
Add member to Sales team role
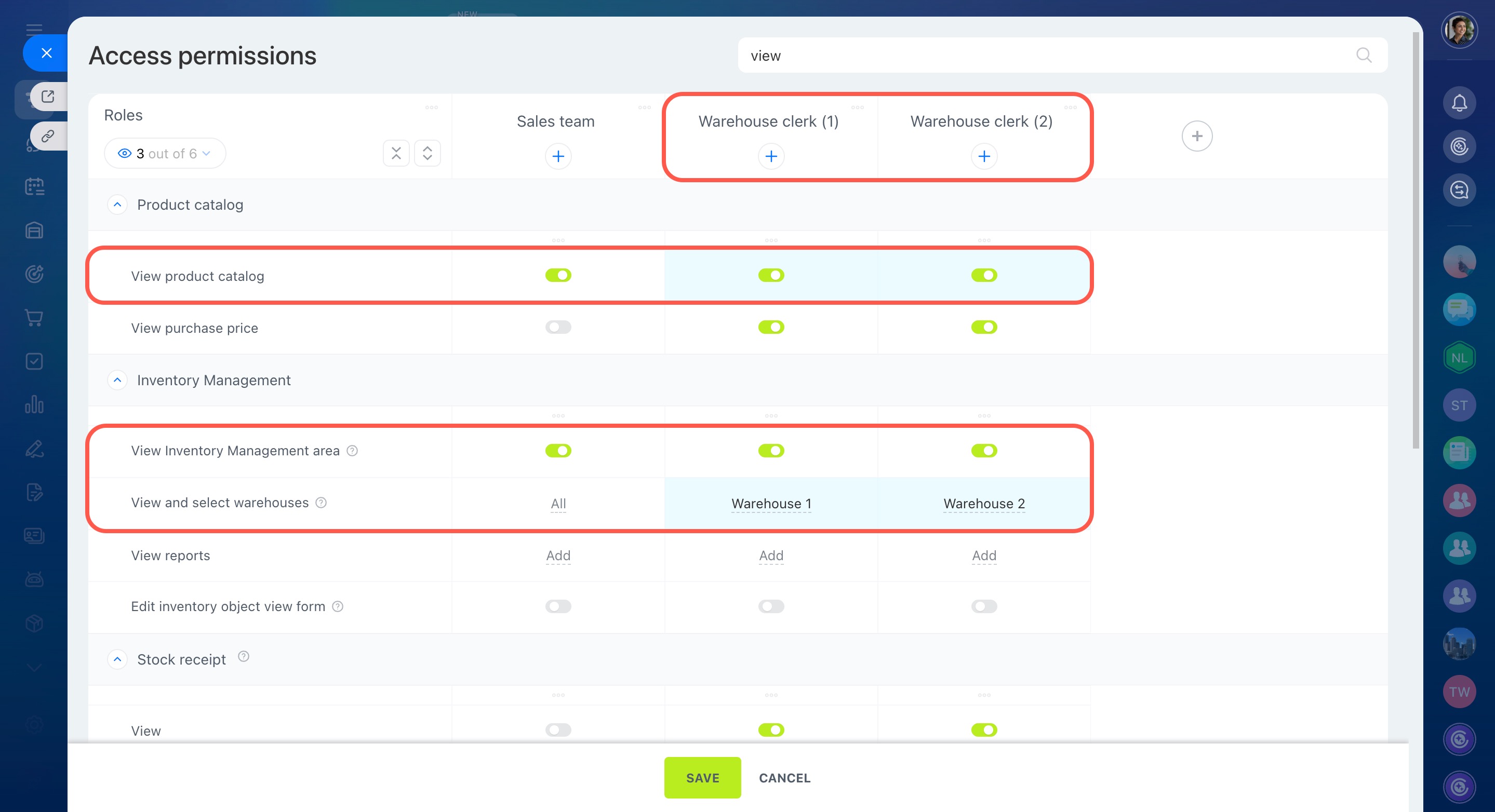(558, 156)
